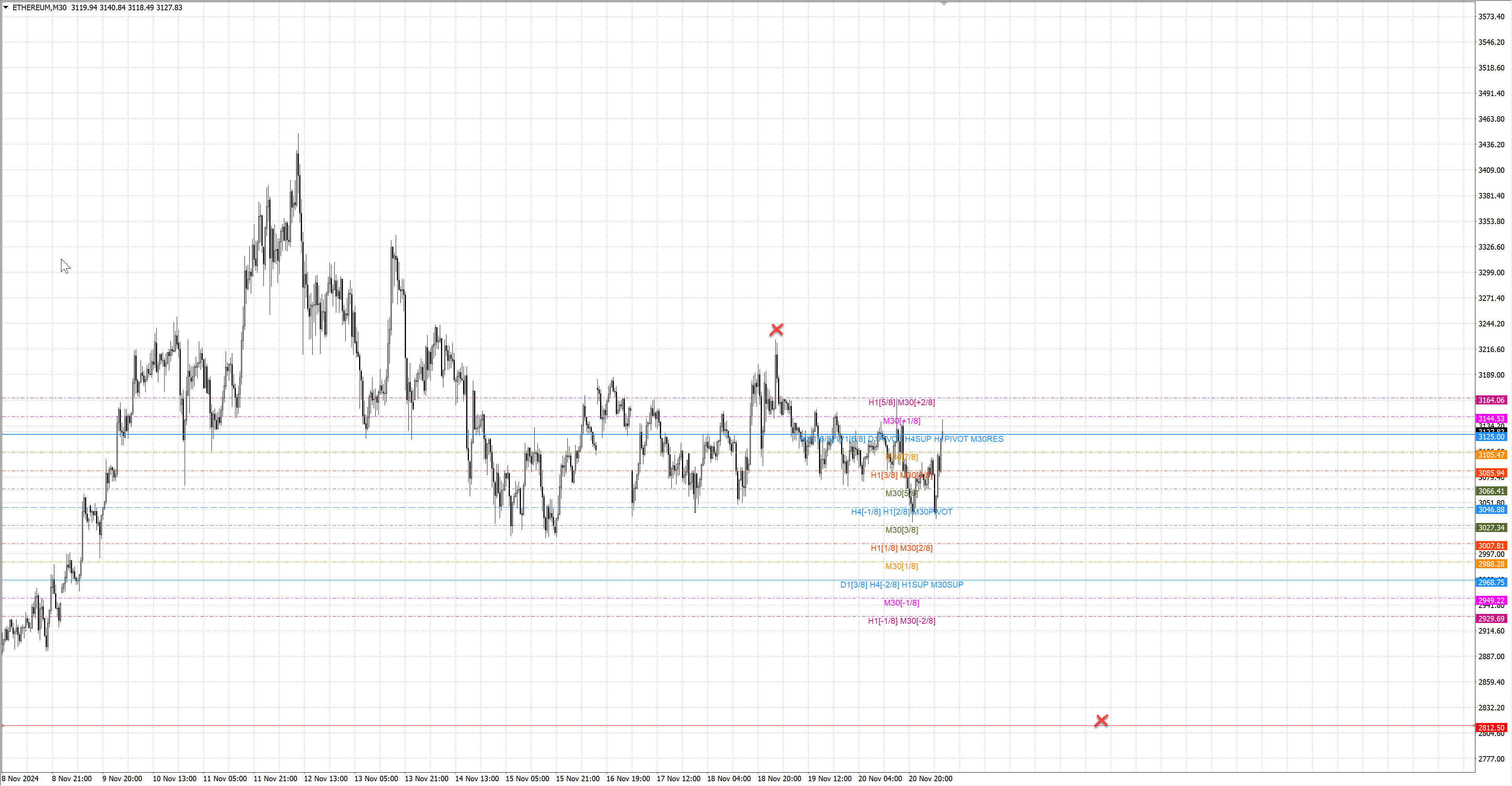Click the M30[+1/8] magenta level label
This screenshot has height=786, width=1512.
click(902, 421)
